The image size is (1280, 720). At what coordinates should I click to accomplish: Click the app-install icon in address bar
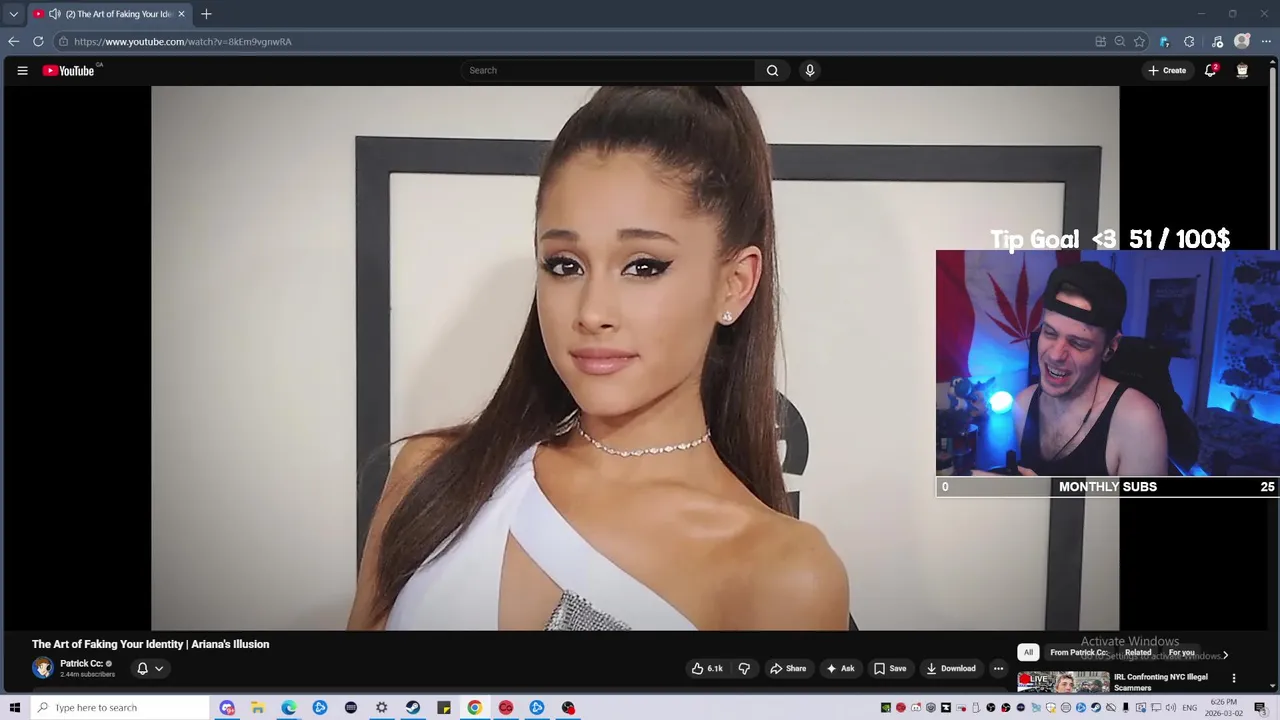(1100, 42)
